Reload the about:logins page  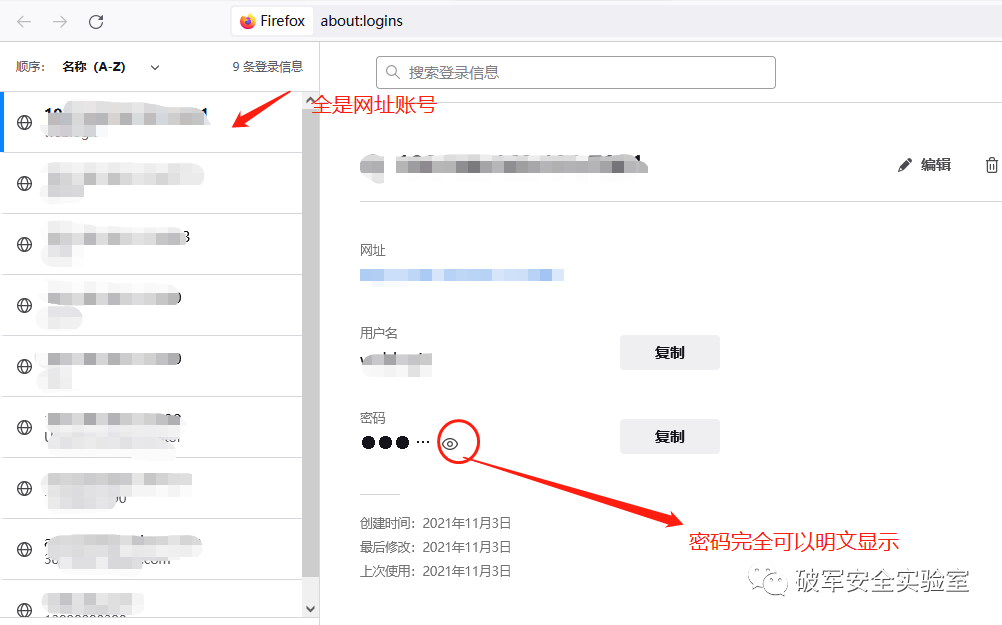(96, 22)
